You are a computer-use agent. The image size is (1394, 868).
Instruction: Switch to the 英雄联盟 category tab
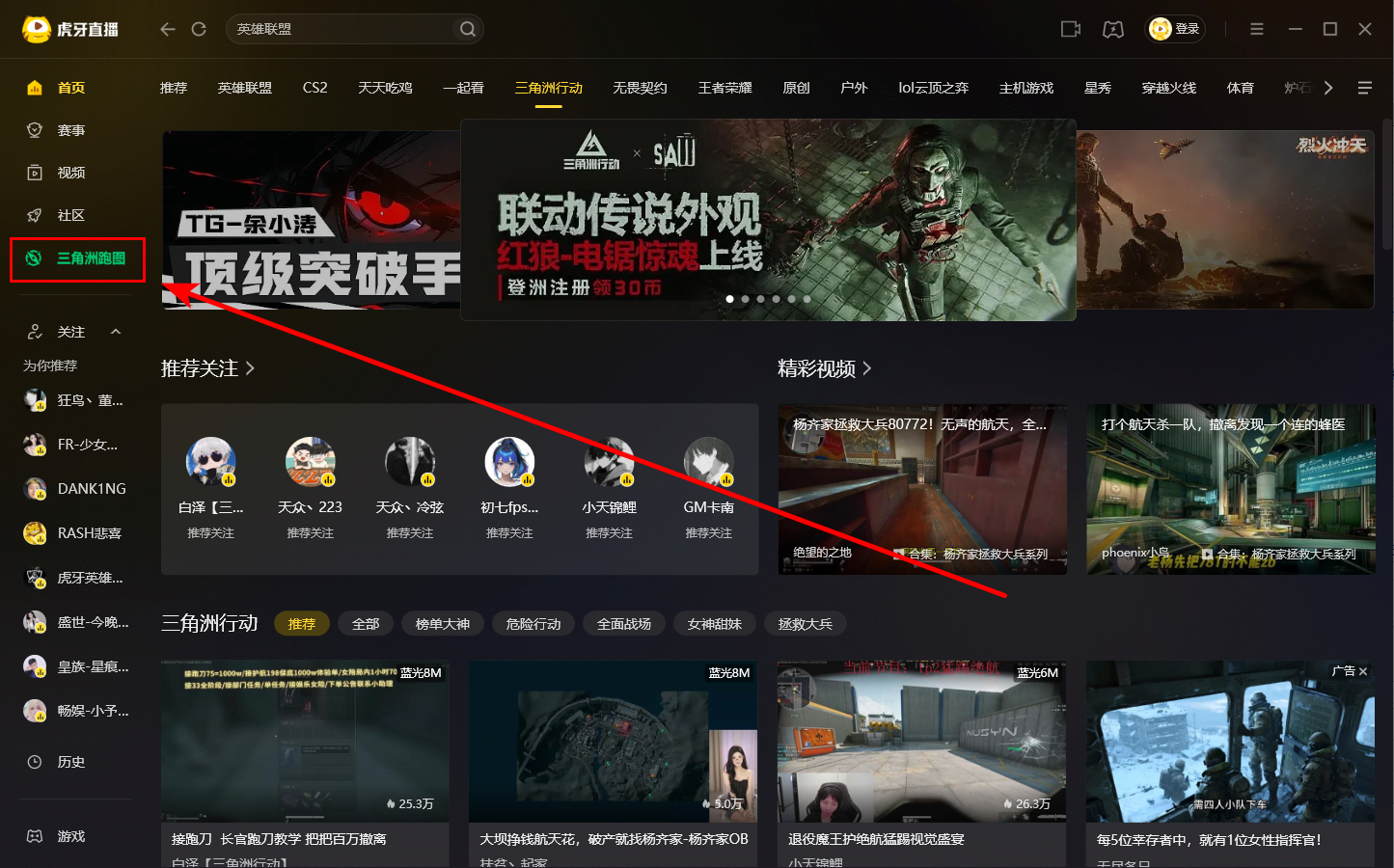[x=244, y=87]
